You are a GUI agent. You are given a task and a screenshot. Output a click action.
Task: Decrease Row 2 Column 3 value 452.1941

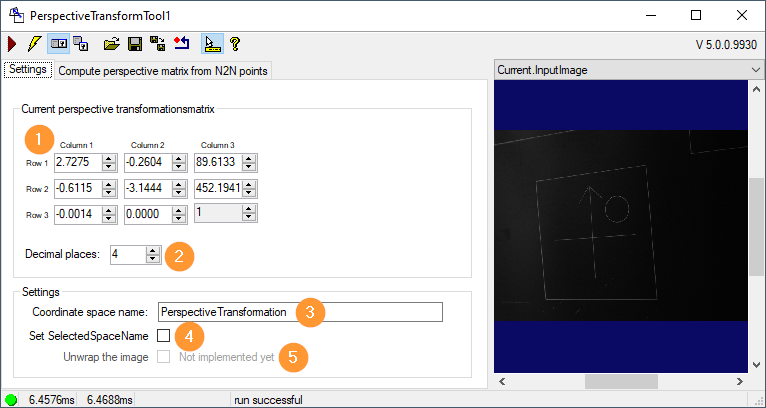point(249,193)
